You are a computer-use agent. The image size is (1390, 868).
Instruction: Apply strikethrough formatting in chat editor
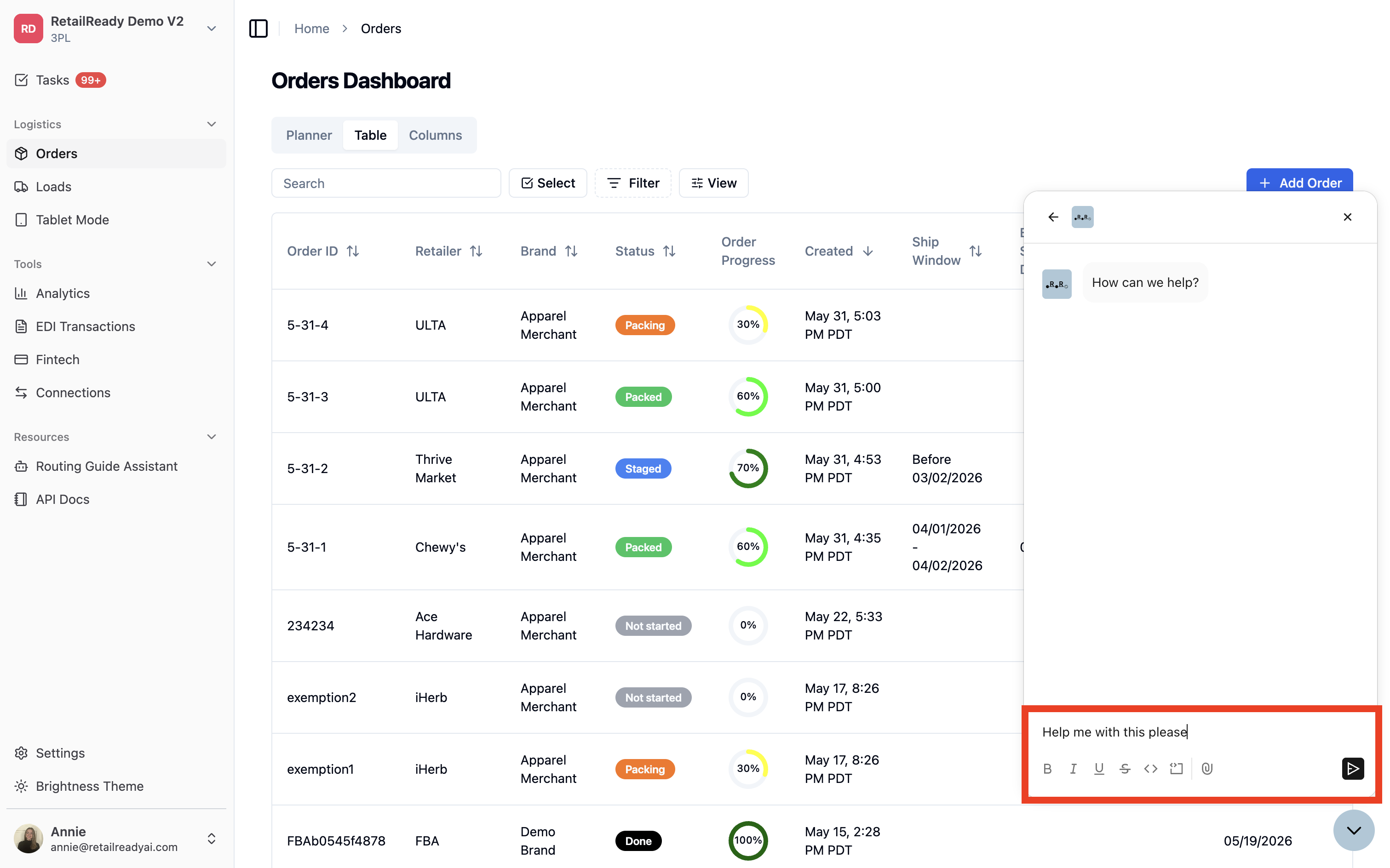coord(1125,768)
